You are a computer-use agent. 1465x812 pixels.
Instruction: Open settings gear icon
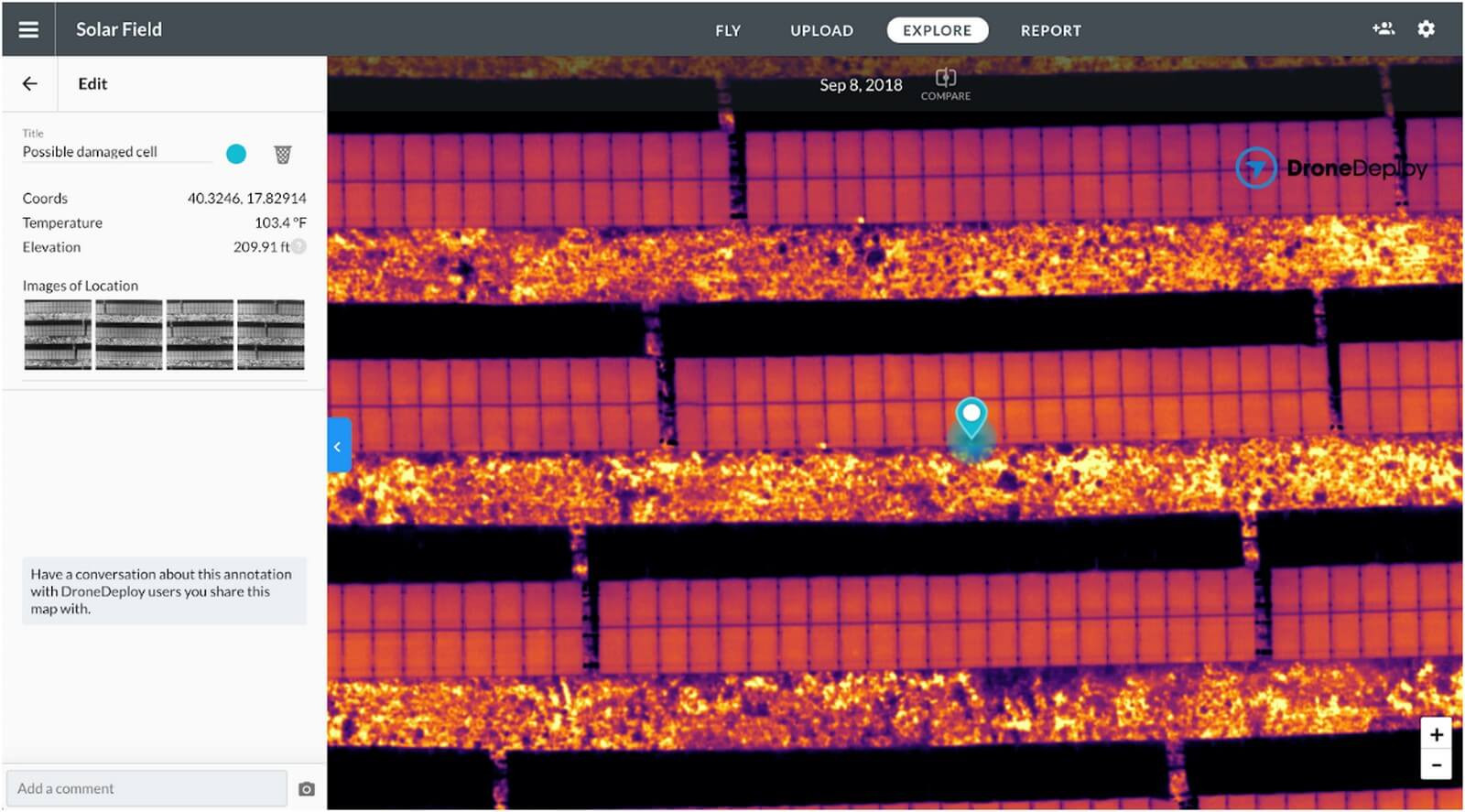click(1426, 29)
